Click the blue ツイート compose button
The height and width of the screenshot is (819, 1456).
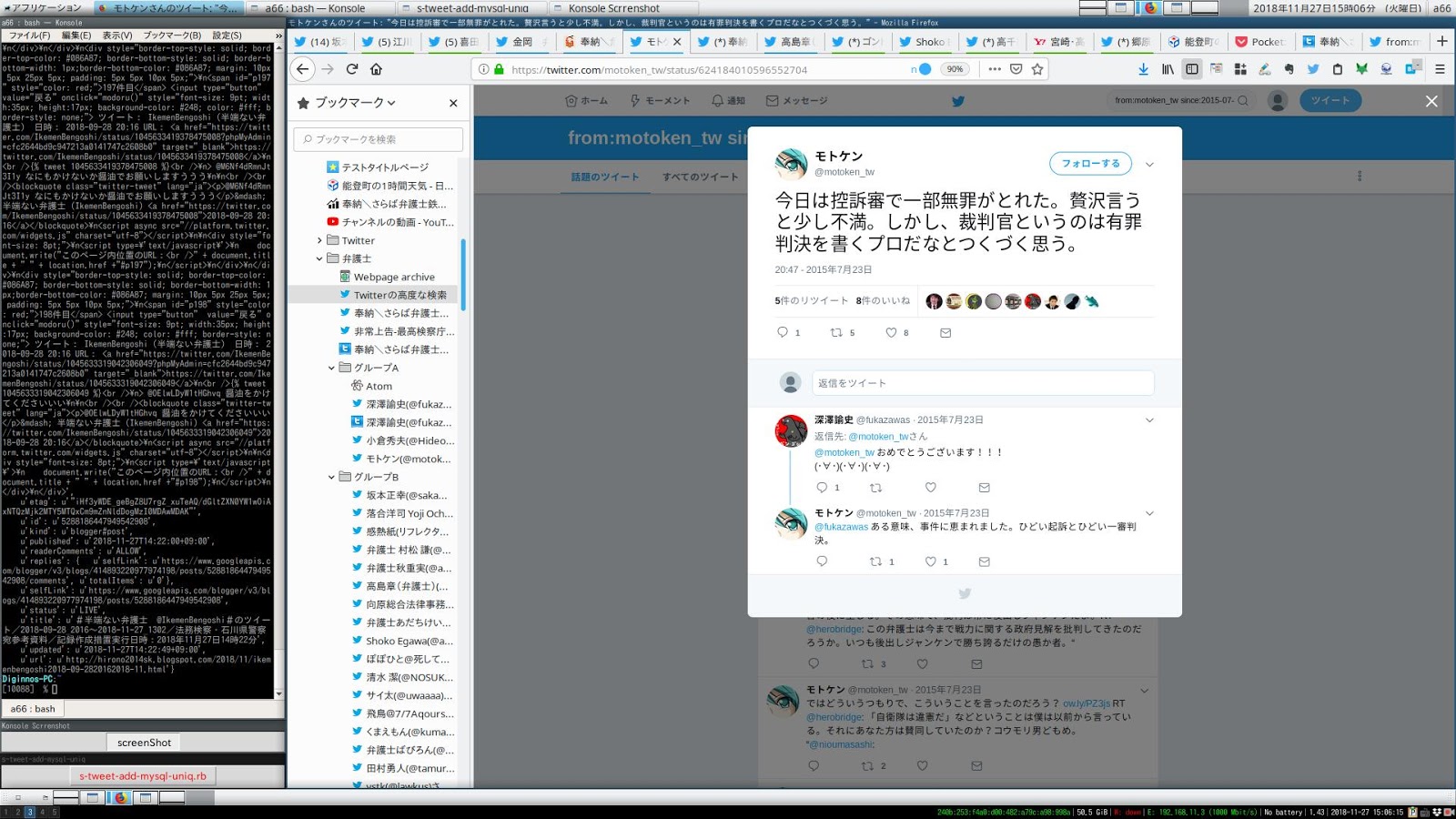(1330, 100)
